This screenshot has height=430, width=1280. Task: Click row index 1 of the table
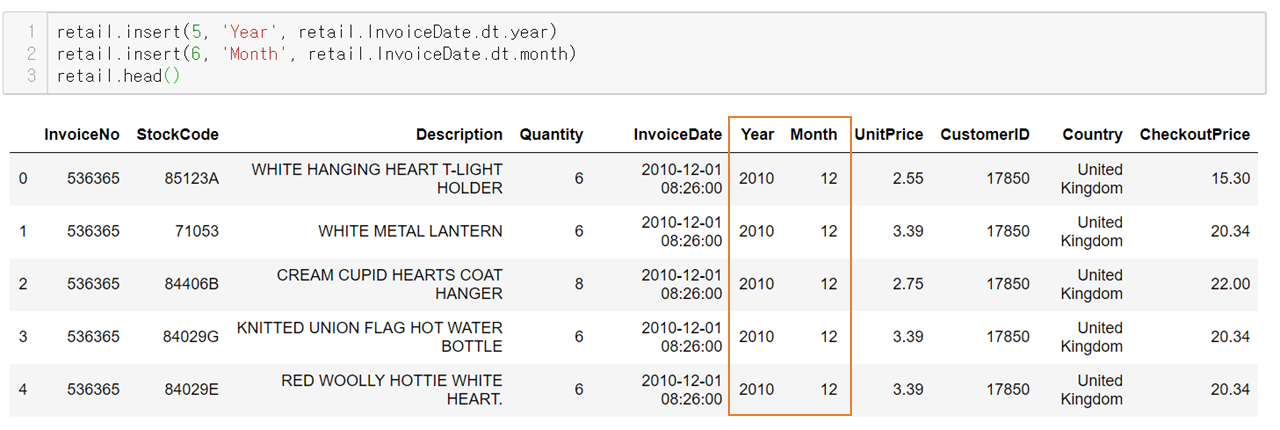pyautogui.click(x=23, y=231)
